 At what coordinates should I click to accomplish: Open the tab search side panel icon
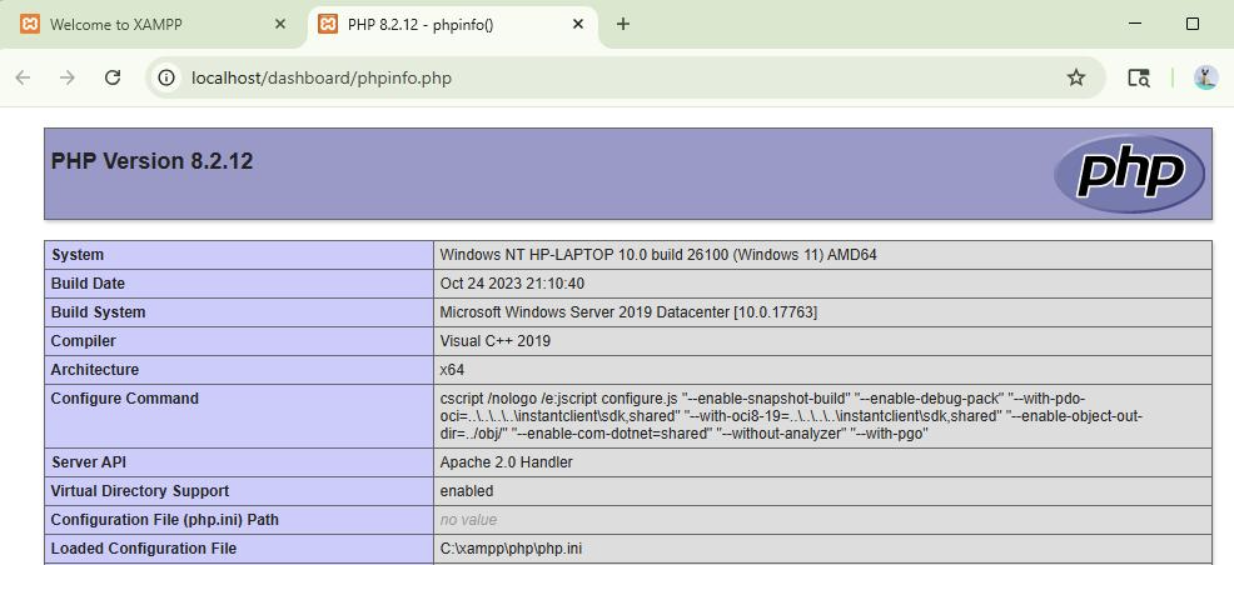coord(1138,78)
